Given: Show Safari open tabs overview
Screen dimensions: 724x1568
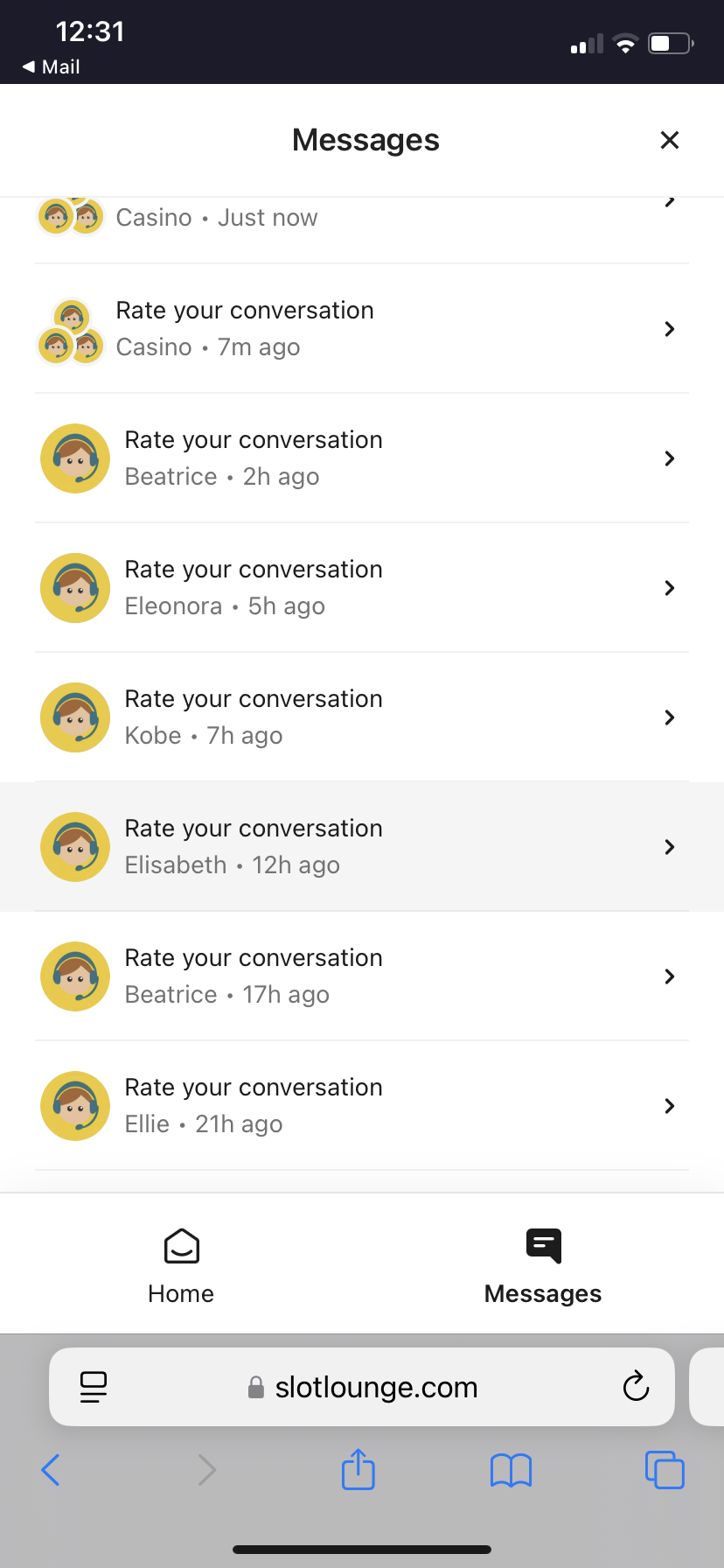Looking at the screenshot, I should (x=665, y=1469).
